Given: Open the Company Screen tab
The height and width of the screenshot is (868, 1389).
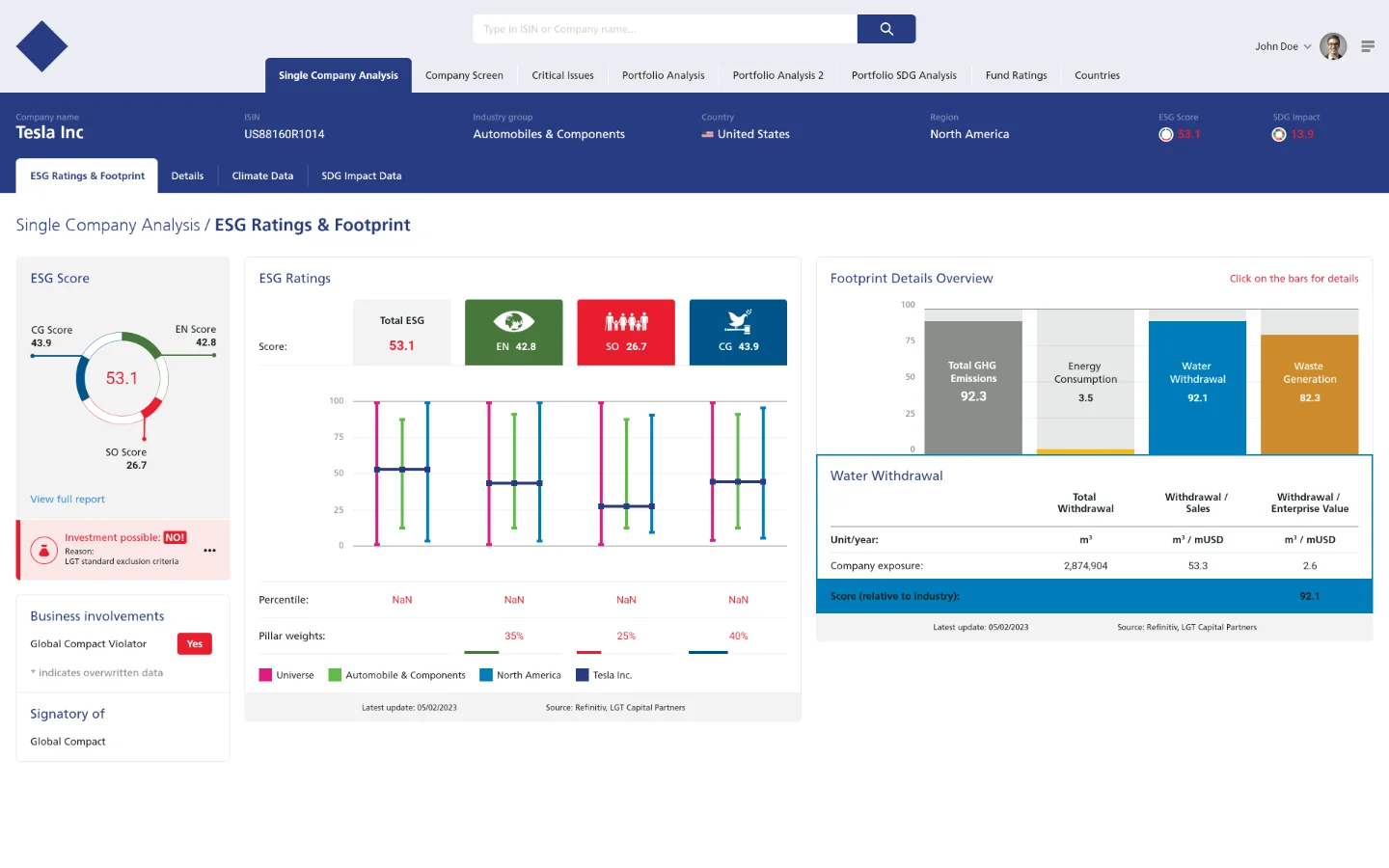Looking at the screenshot, I should (x=464, y=75).
